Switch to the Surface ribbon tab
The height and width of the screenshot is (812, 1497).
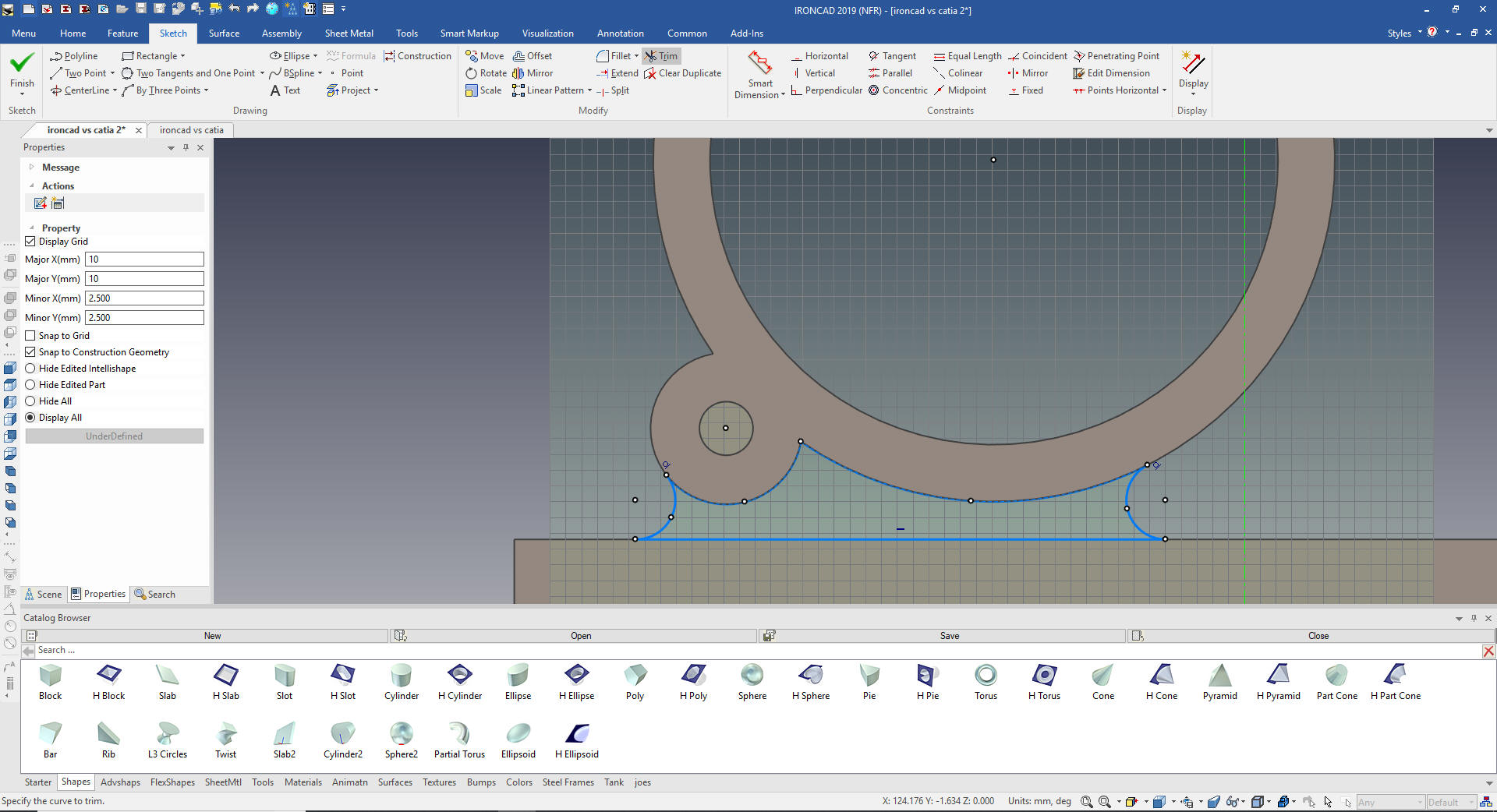[224, 34]
